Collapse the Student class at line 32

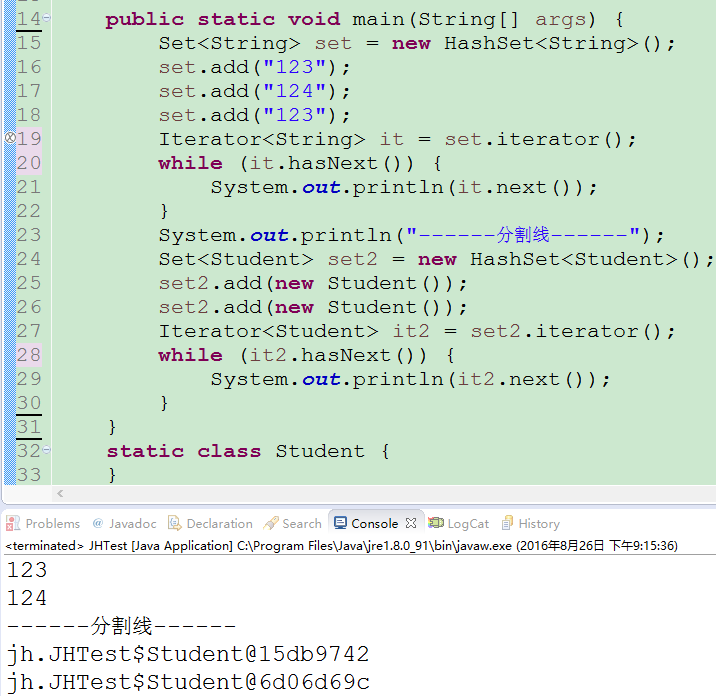[x=47, y=450]
